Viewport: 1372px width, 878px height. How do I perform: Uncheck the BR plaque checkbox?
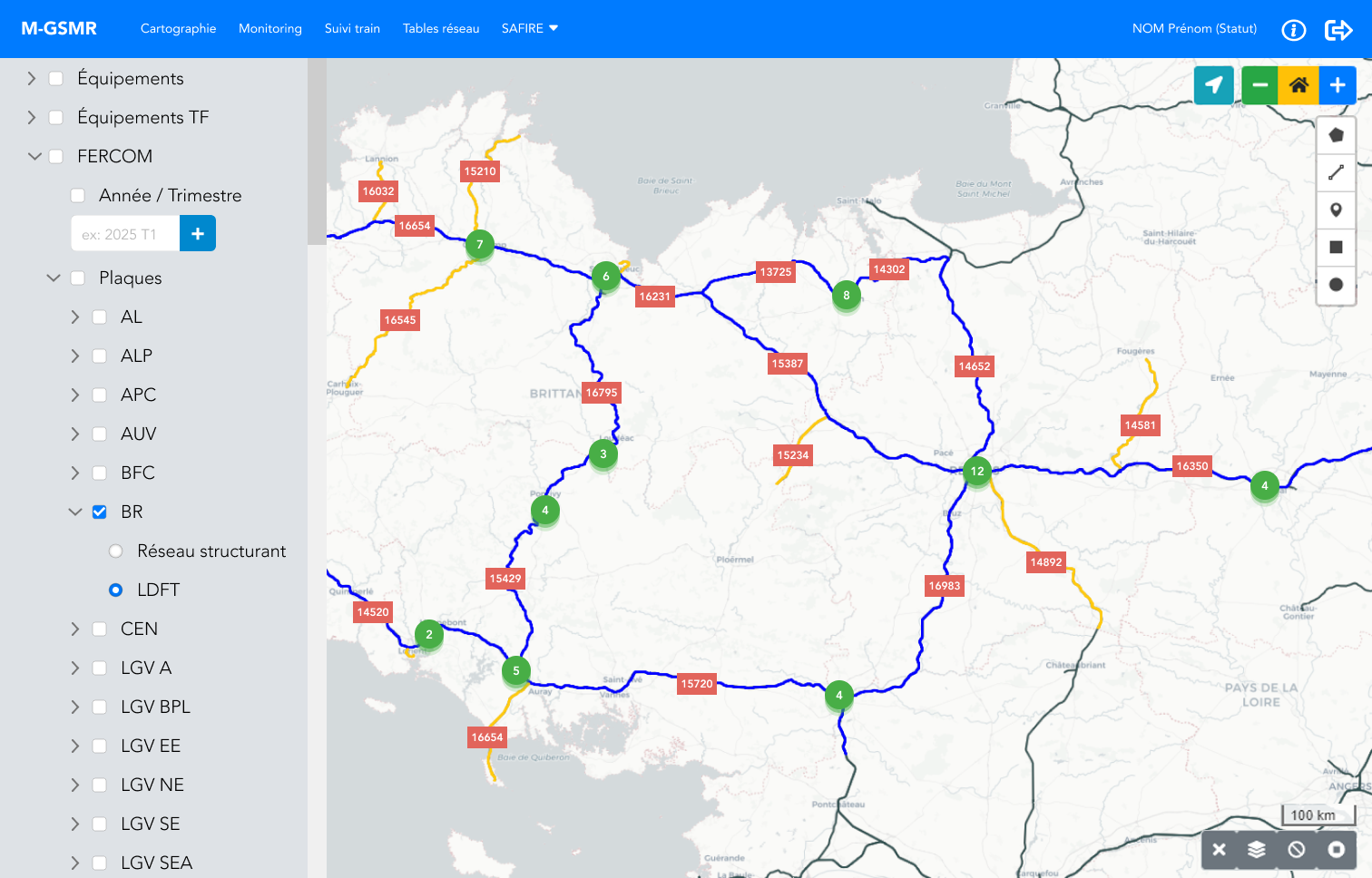coord(100,512)
